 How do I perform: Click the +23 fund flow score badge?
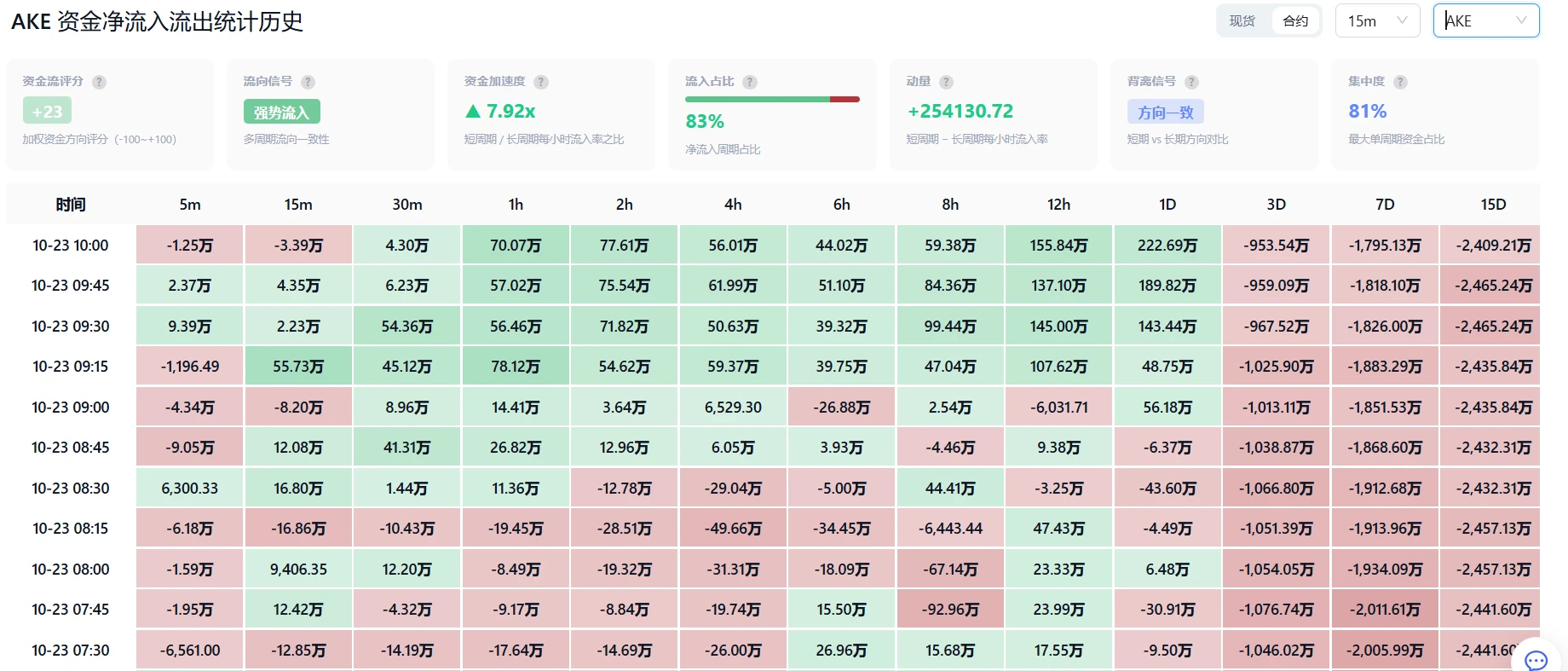coord(48,111)
